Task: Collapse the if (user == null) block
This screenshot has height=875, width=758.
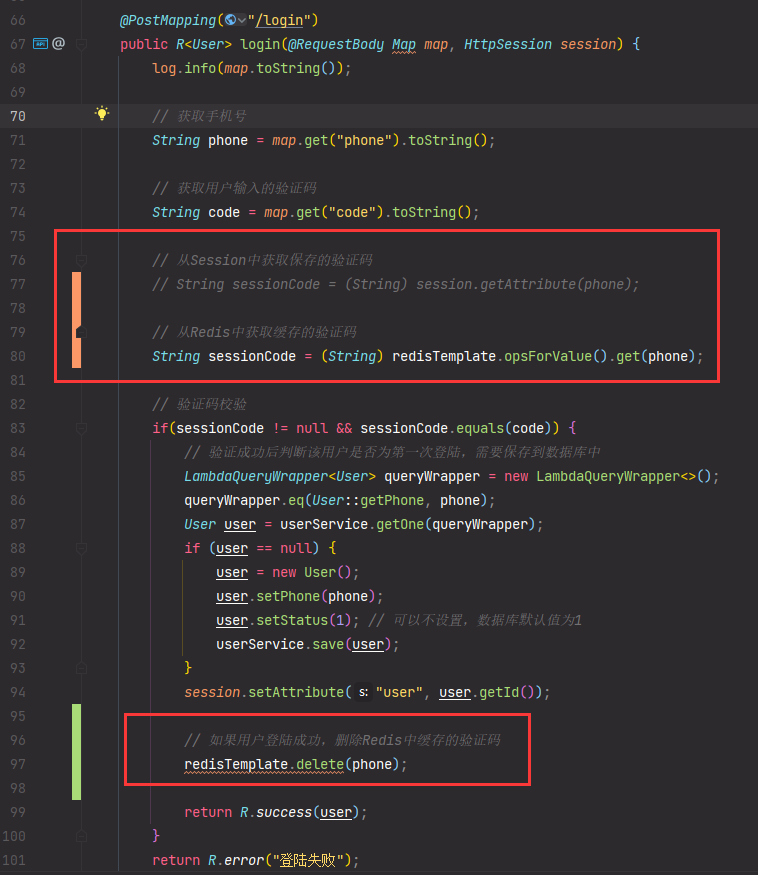Action: point(82,548)
